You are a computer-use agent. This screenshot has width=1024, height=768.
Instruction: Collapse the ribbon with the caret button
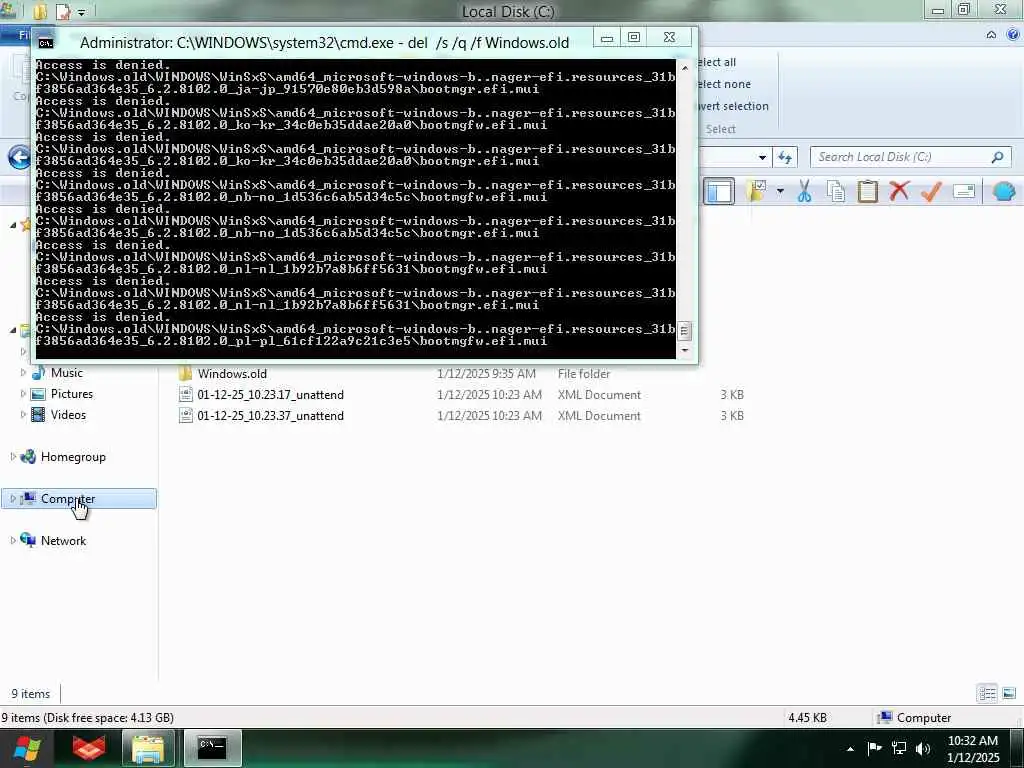(991, 35)
